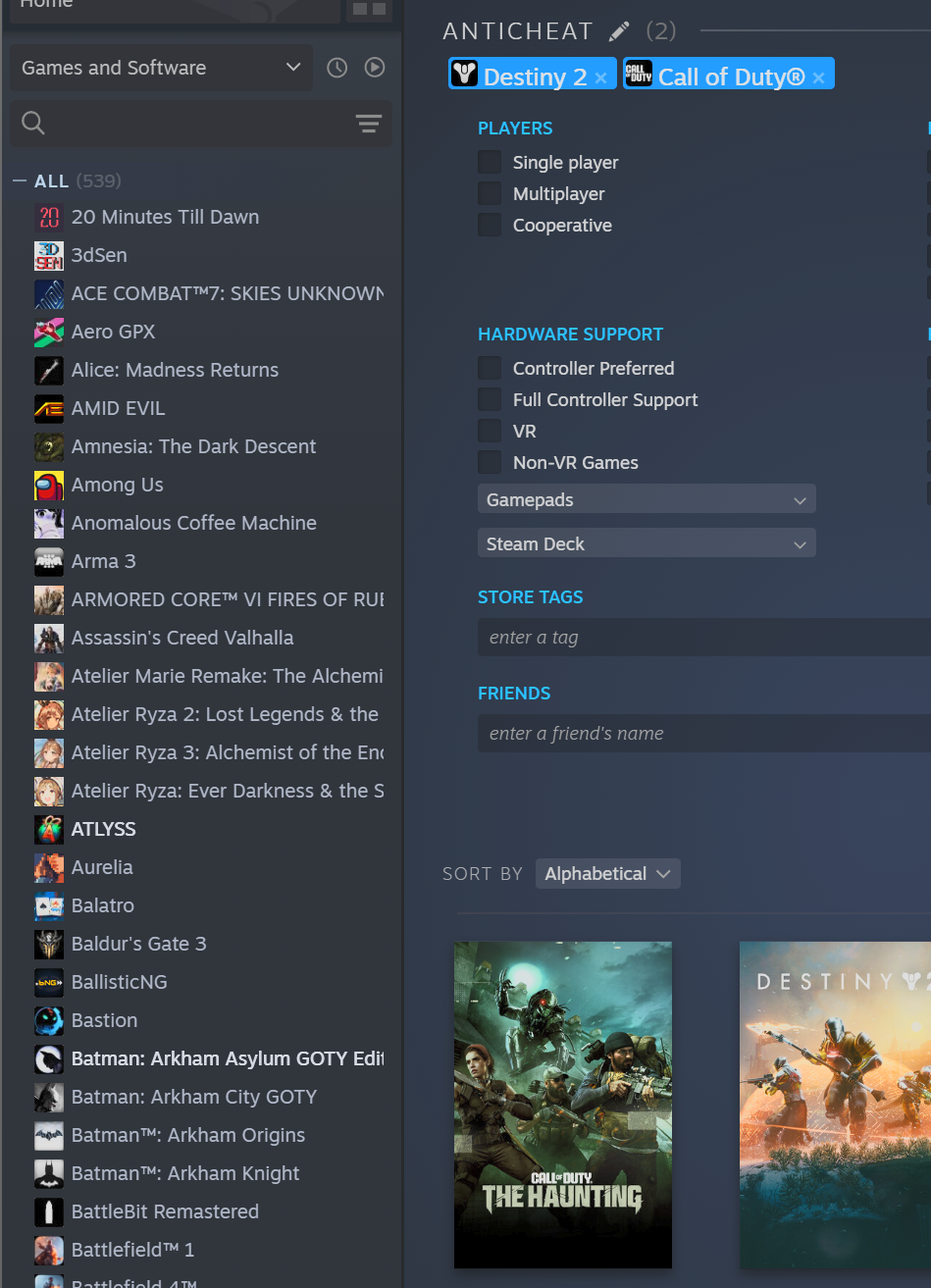Image resolution: width=931 pixels, height=1288 pixels.
Task: Click the Destiny 2 logo icon in tag
Action: point(465,74)
